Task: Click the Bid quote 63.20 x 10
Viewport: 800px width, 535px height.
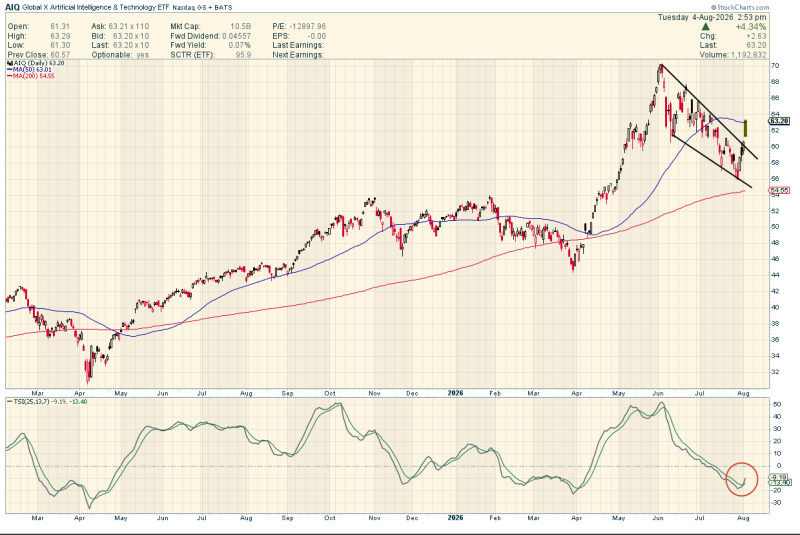Action: 131,36
